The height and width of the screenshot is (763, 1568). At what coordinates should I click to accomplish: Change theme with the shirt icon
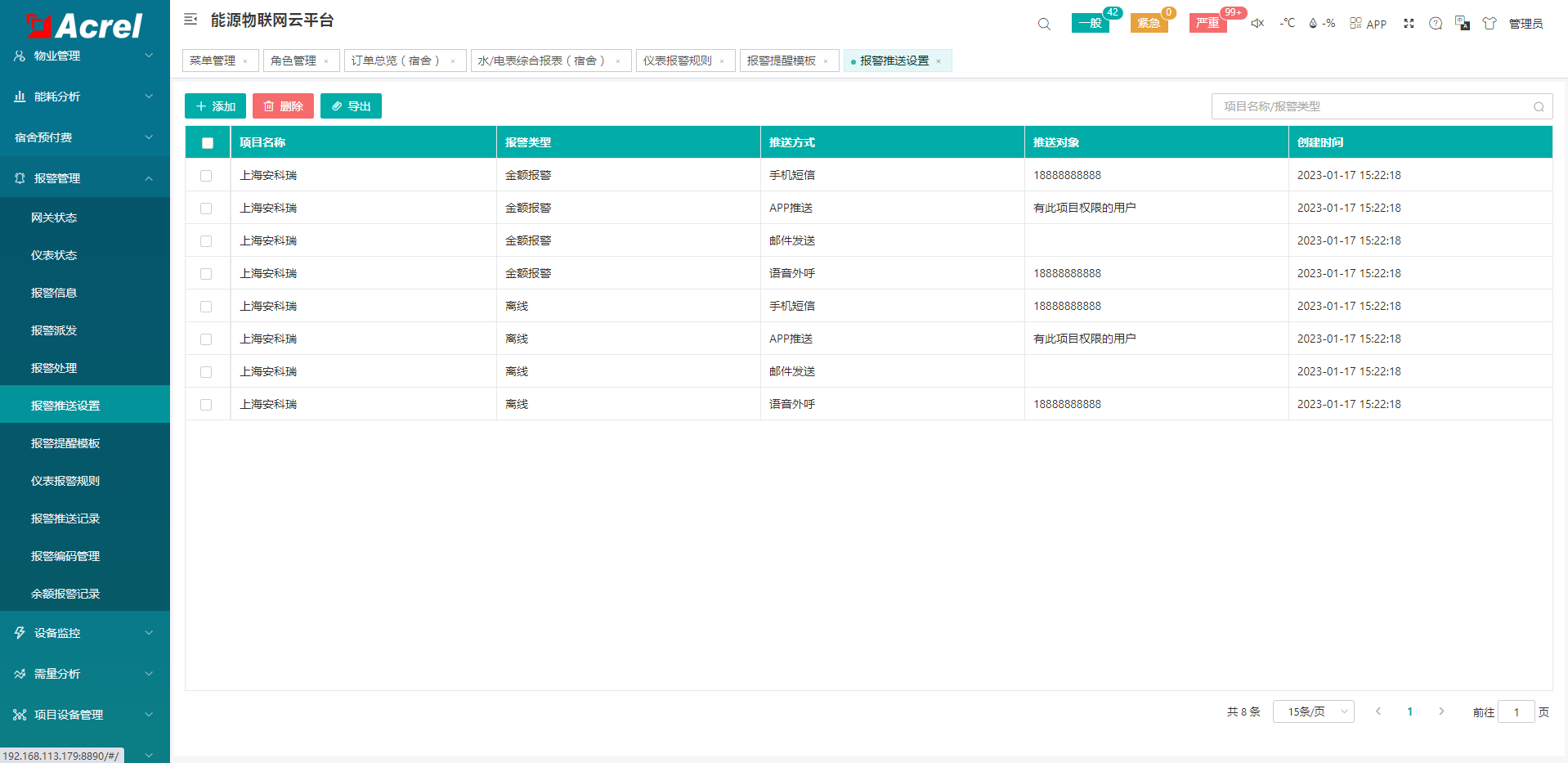pos(1490,23)
